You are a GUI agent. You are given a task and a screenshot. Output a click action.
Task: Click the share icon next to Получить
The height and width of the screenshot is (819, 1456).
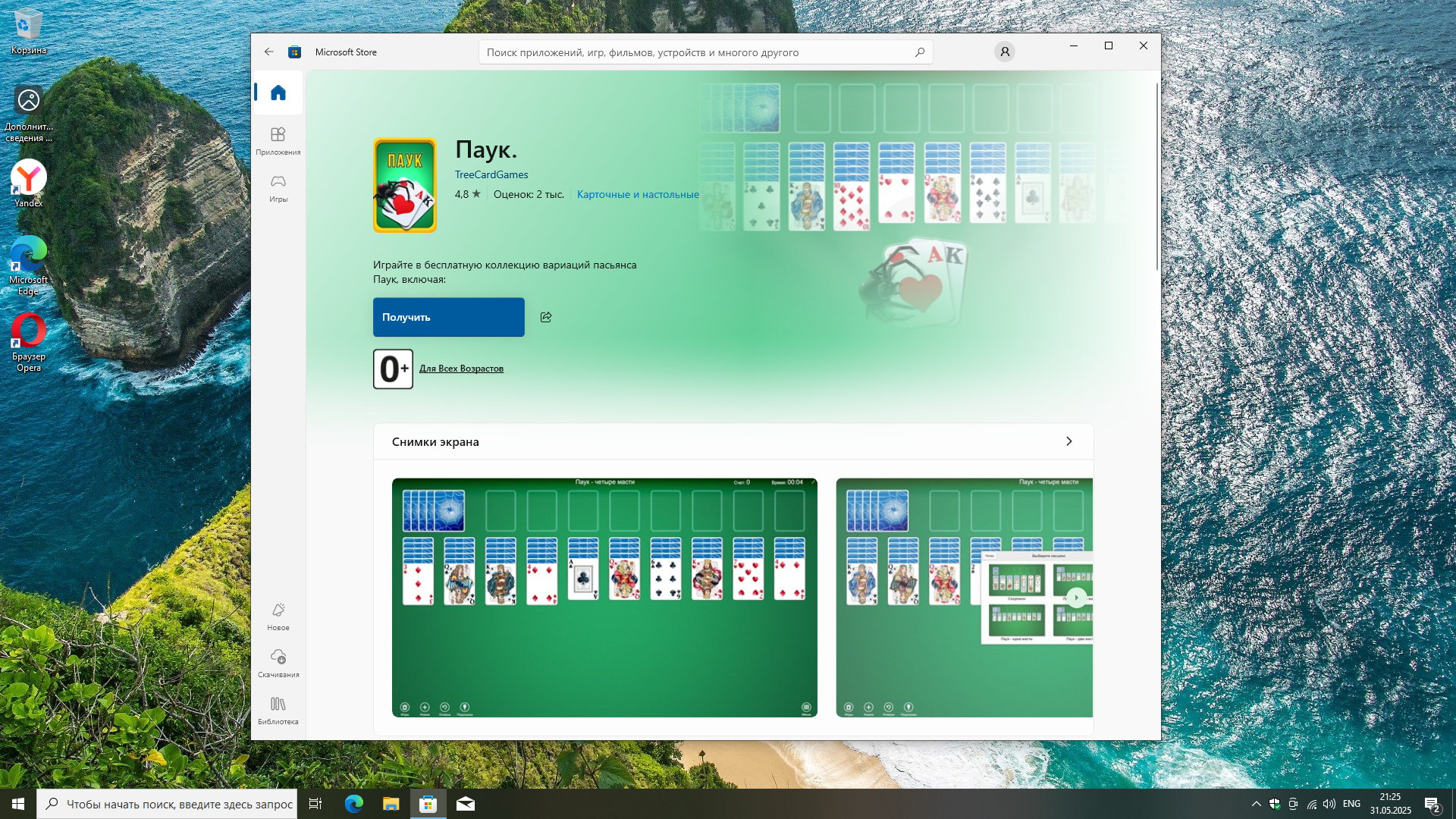[x=546, y=317]
